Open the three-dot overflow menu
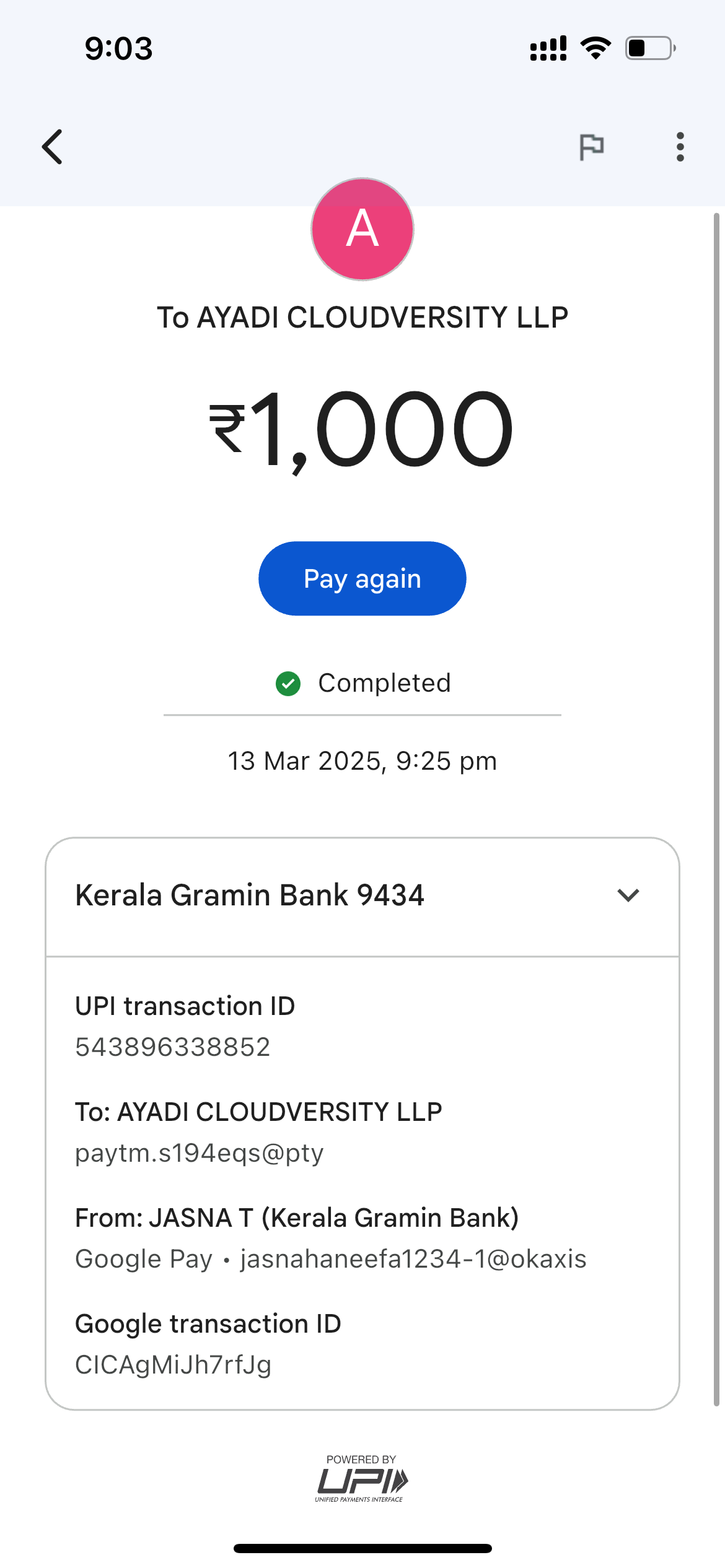The height and width of the screenshot is (1568, 725). (x=680, y=147)
